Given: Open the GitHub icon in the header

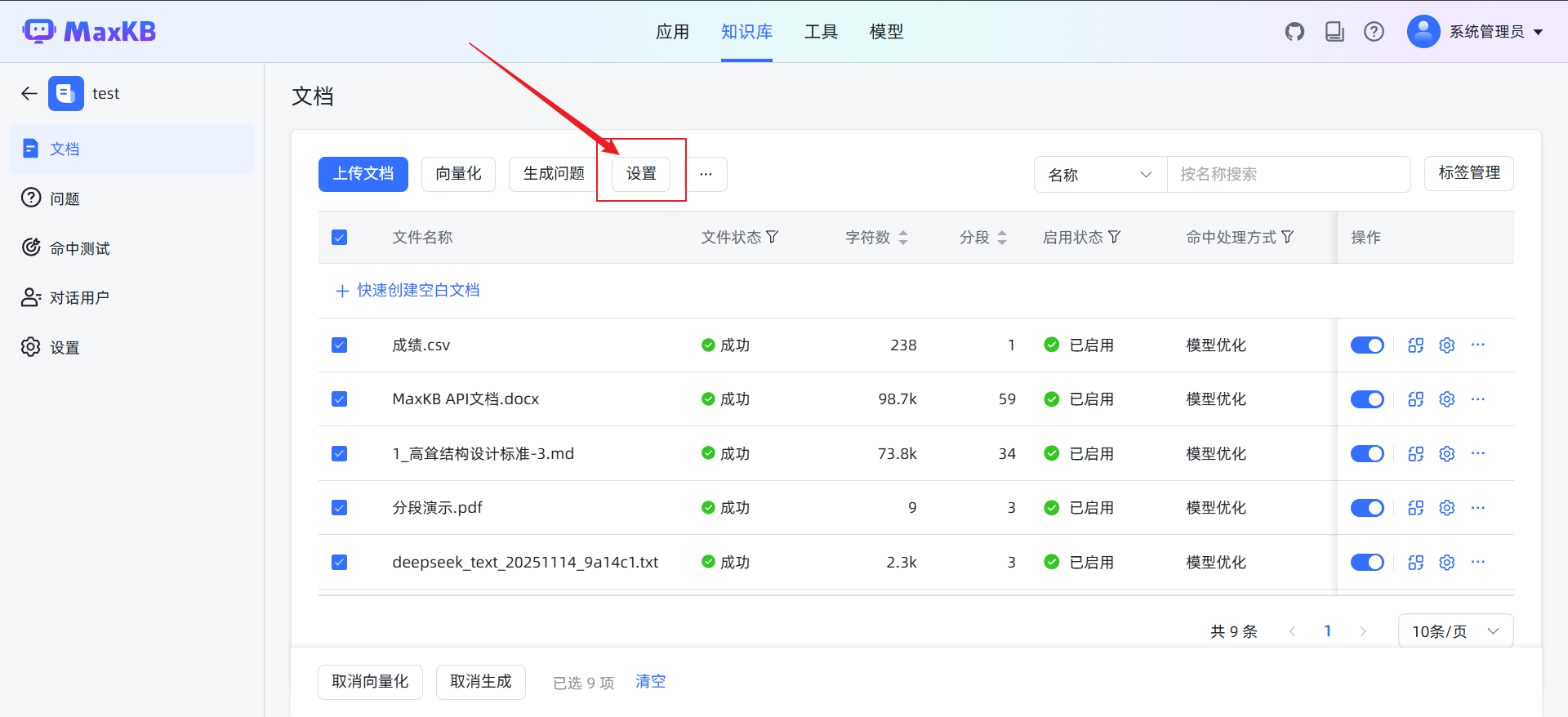Looking at the screenshot, I should coord(1294,32).
